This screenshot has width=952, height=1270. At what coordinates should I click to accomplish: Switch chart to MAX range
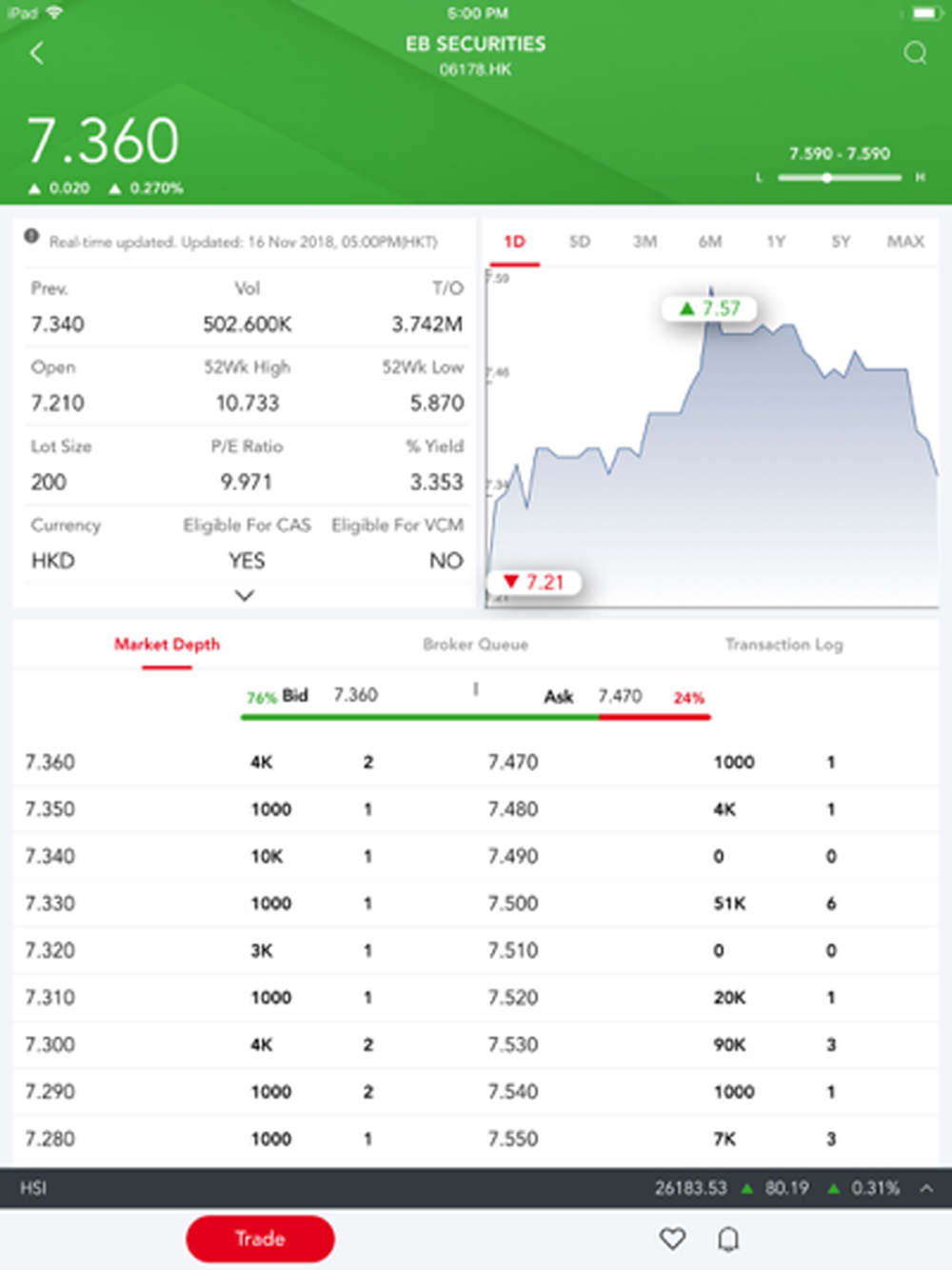tap(905, 242)
